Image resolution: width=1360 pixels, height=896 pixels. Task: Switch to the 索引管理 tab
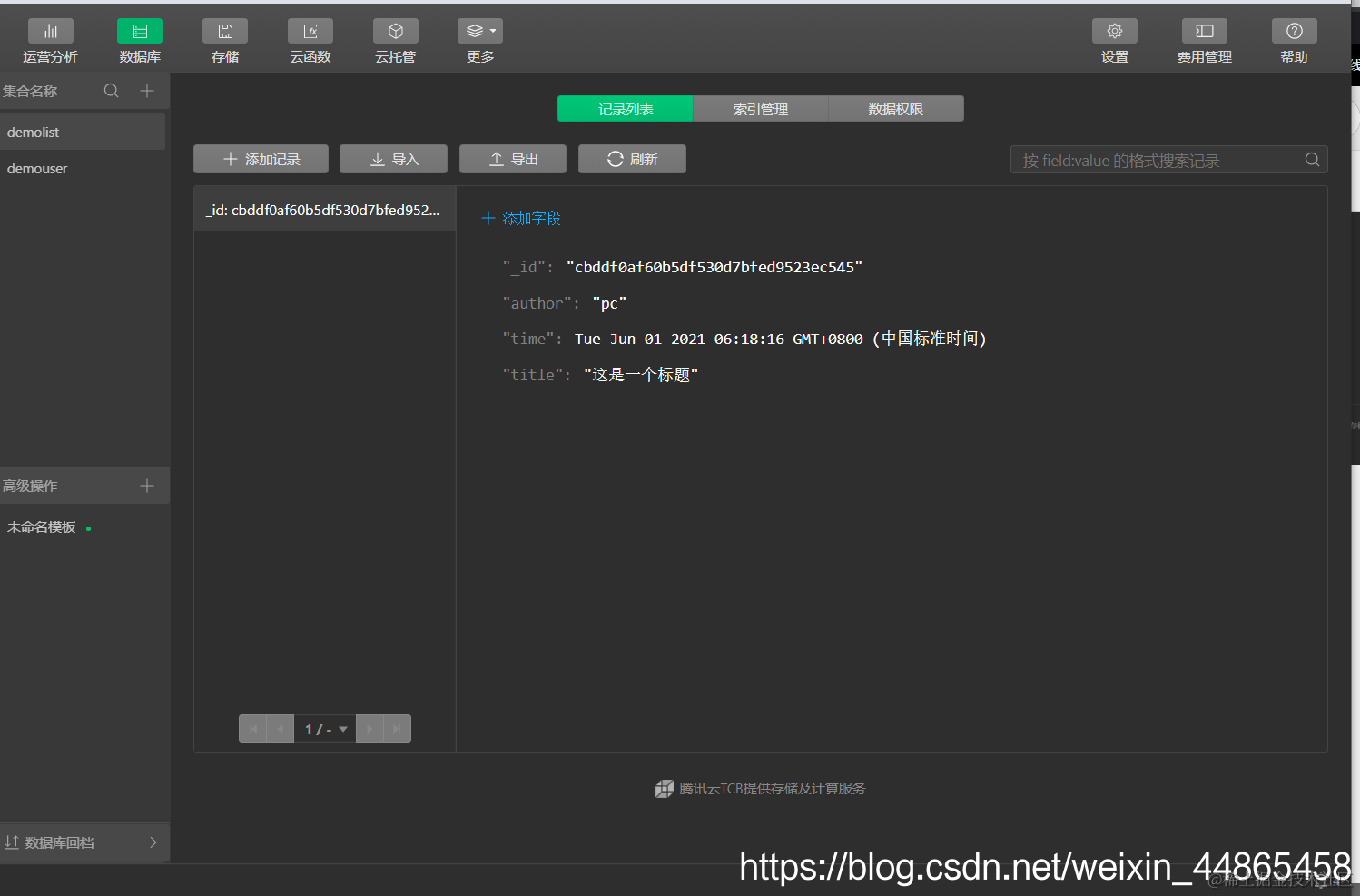coord(761,109)
